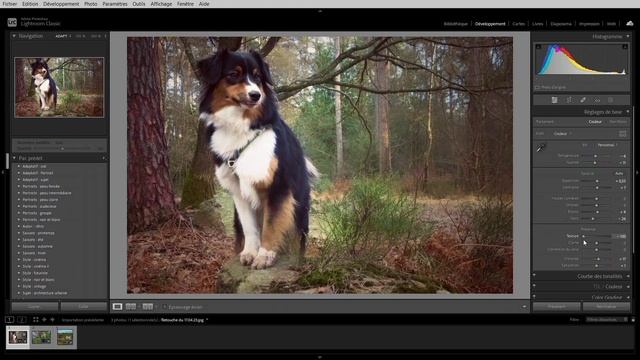Screen dimensions: 640x360
Task: Select the Edit tool in tool strip
Action: click(x=554, y=100)
